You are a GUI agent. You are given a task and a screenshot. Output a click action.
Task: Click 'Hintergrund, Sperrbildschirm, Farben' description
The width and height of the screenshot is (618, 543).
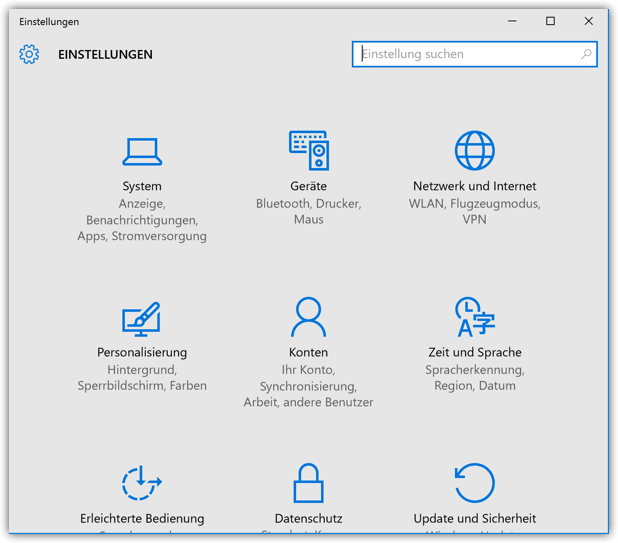coord(142,378)
